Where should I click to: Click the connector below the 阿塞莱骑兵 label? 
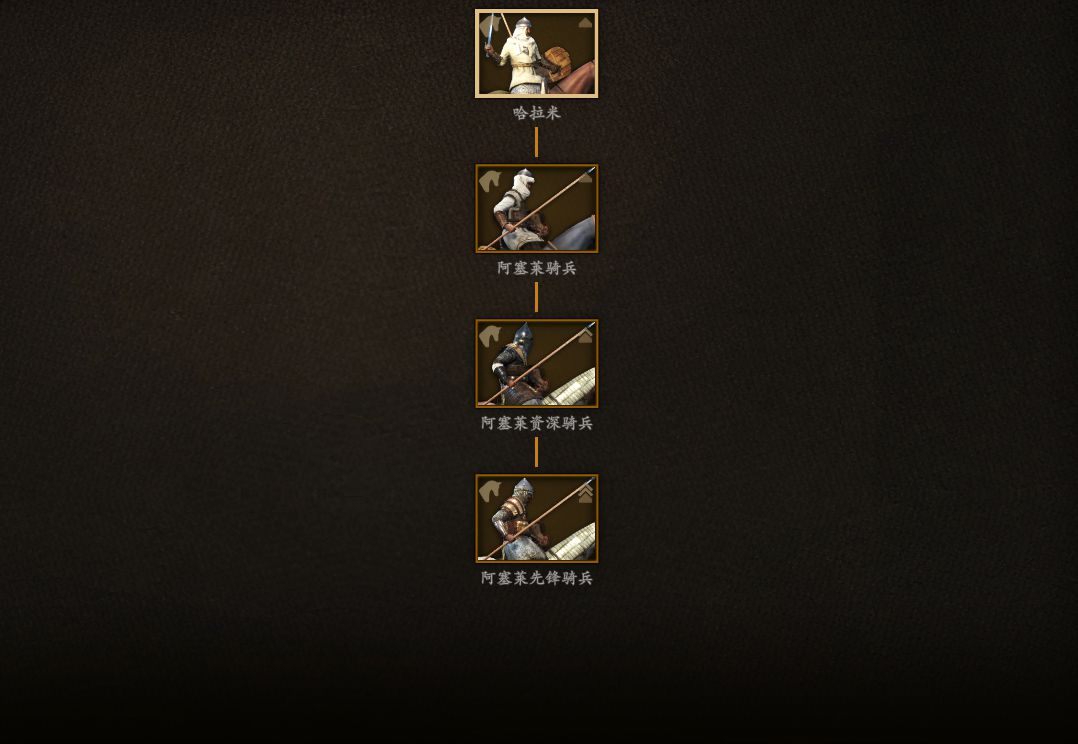click(x=536, y=297)
